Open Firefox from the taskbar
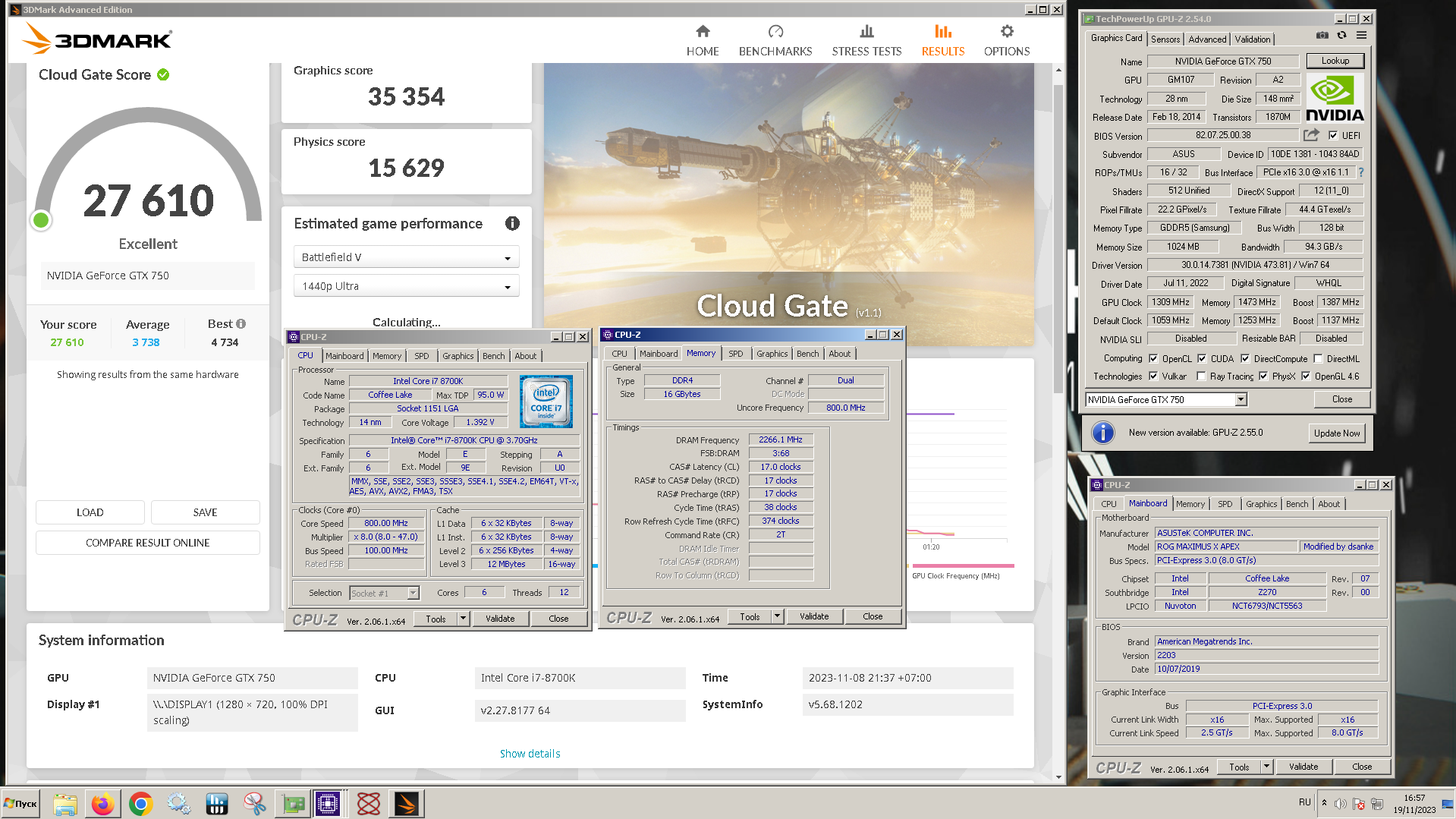Screen dimensions: 1456x819 coord(102,804)
